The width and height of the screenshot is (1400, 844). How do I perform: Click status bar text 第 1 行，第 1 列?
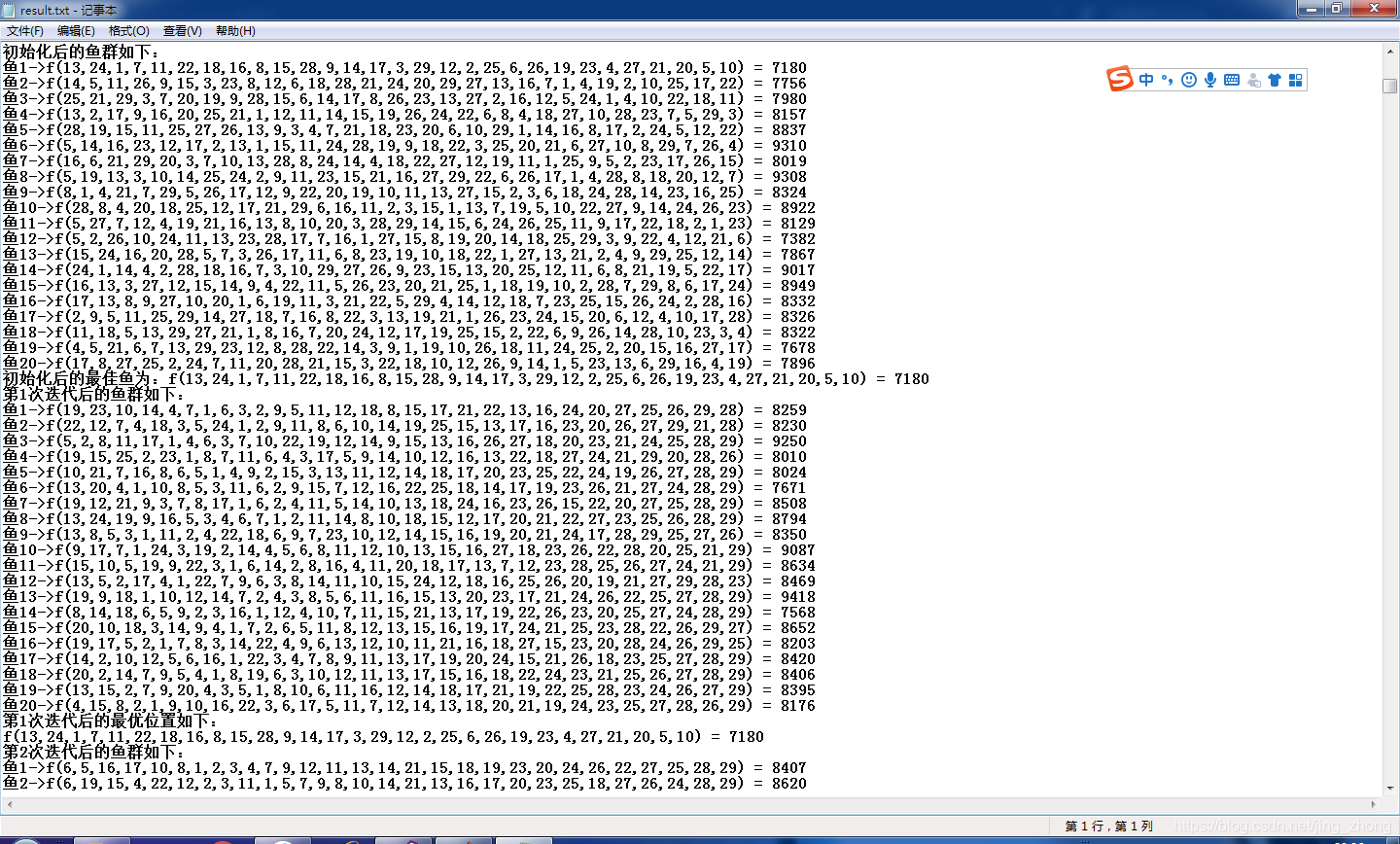click(x=1108, y=826)
